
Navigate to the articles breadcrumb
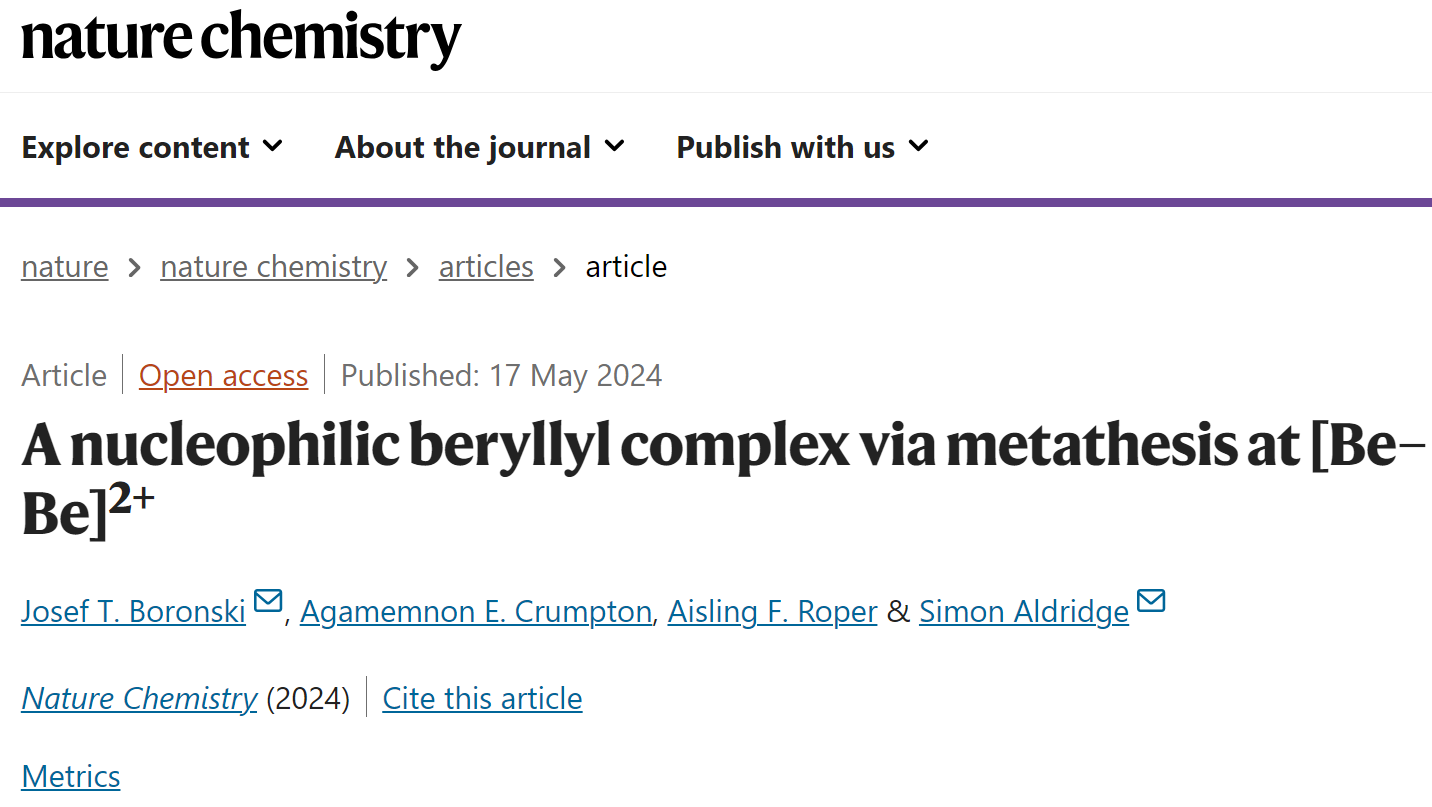pos(486,266)
